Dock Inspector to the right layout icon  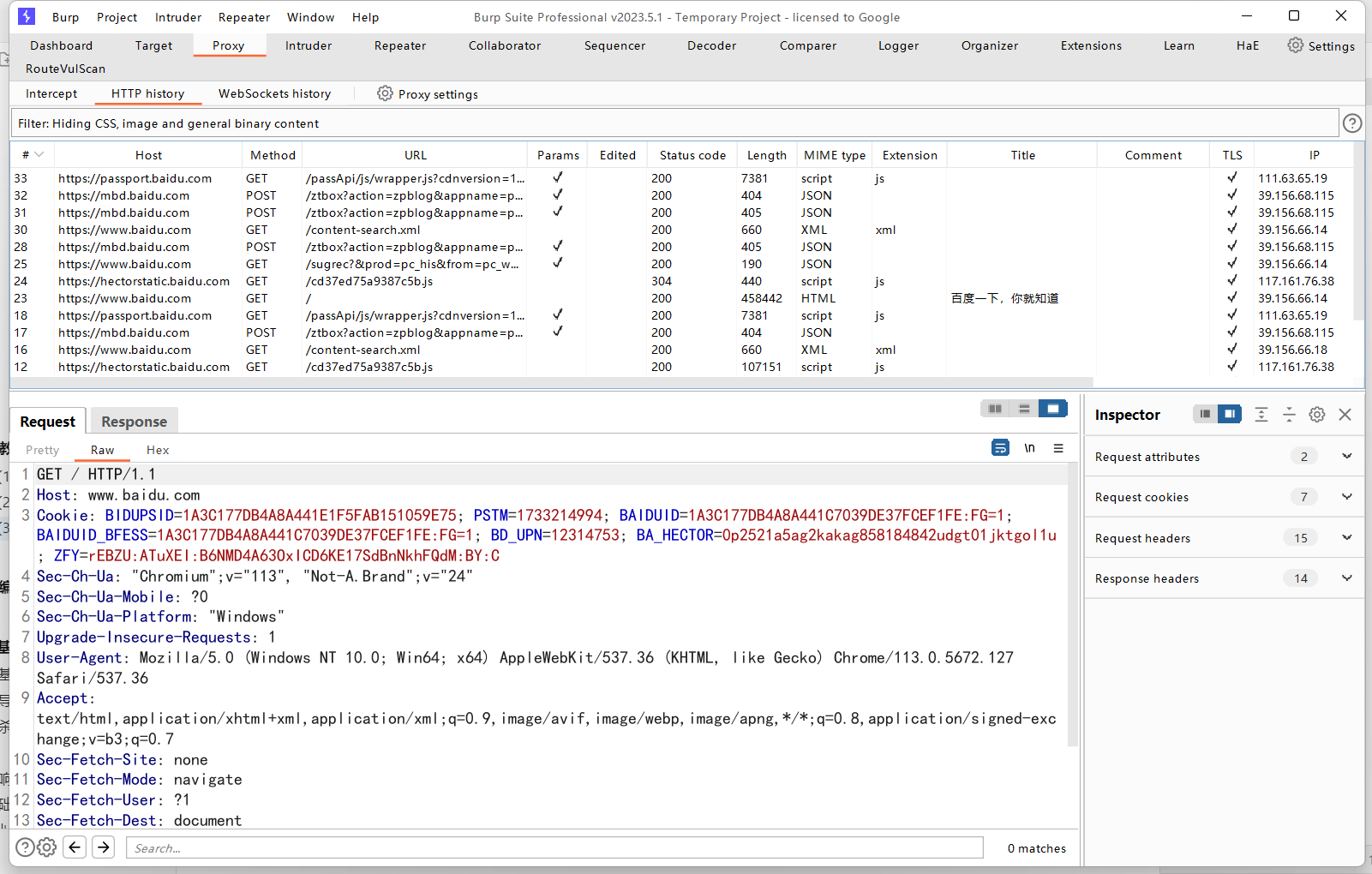click(1230, 415)
